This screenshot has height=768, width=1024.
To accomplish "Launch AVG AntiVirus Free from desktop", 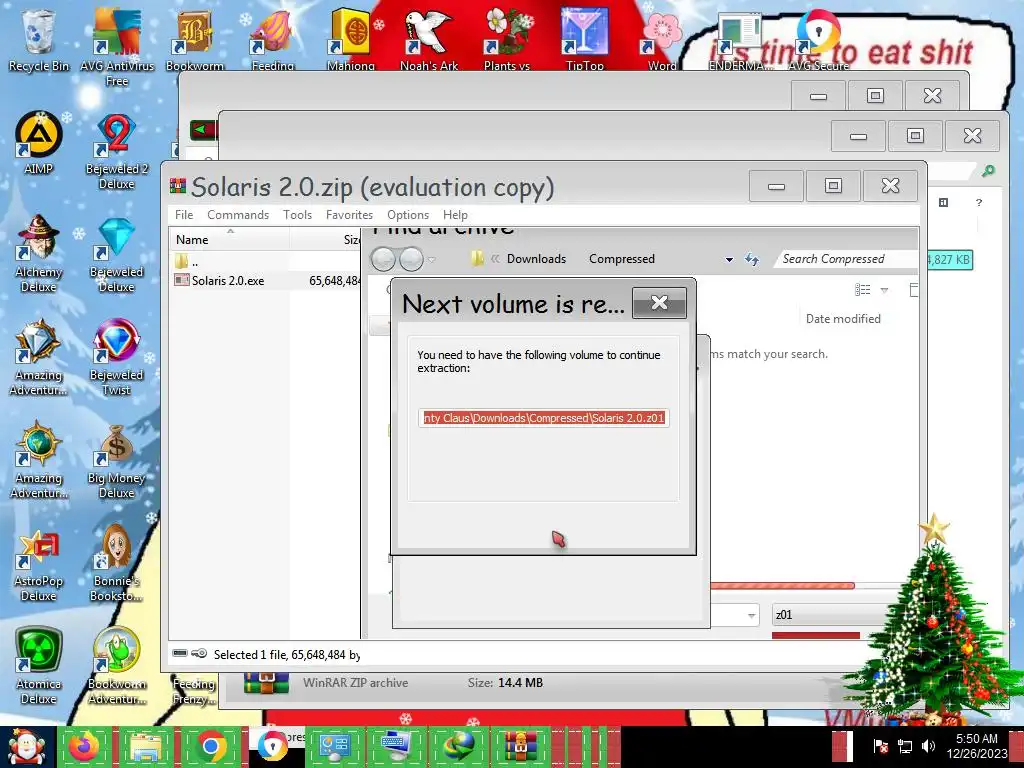I will (117, 46).
